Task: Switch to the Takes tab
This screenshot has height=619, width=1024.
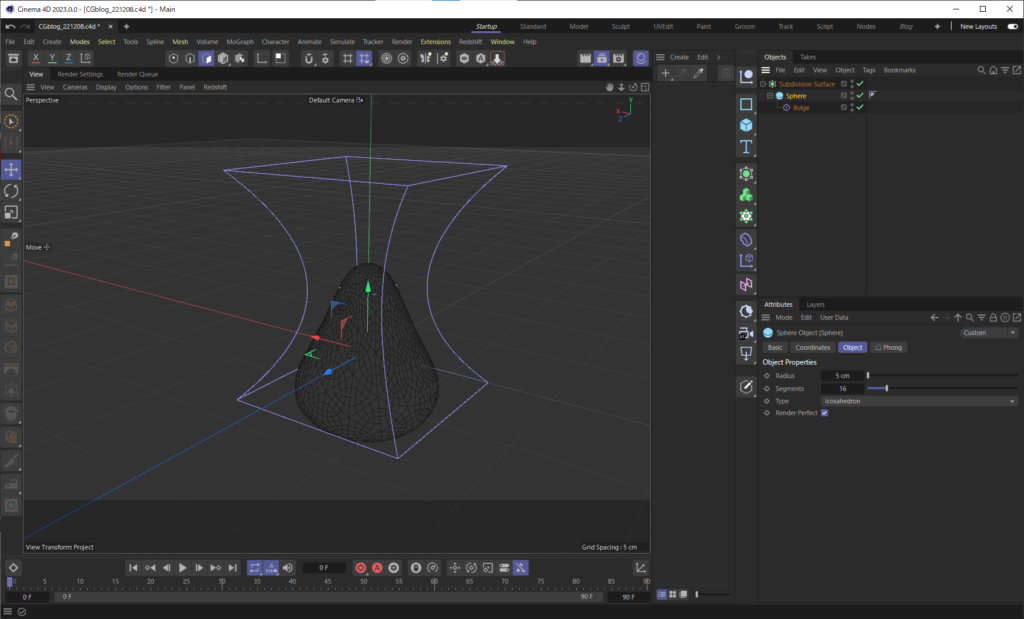Action: pyautogui.click(x=808, y=57)
